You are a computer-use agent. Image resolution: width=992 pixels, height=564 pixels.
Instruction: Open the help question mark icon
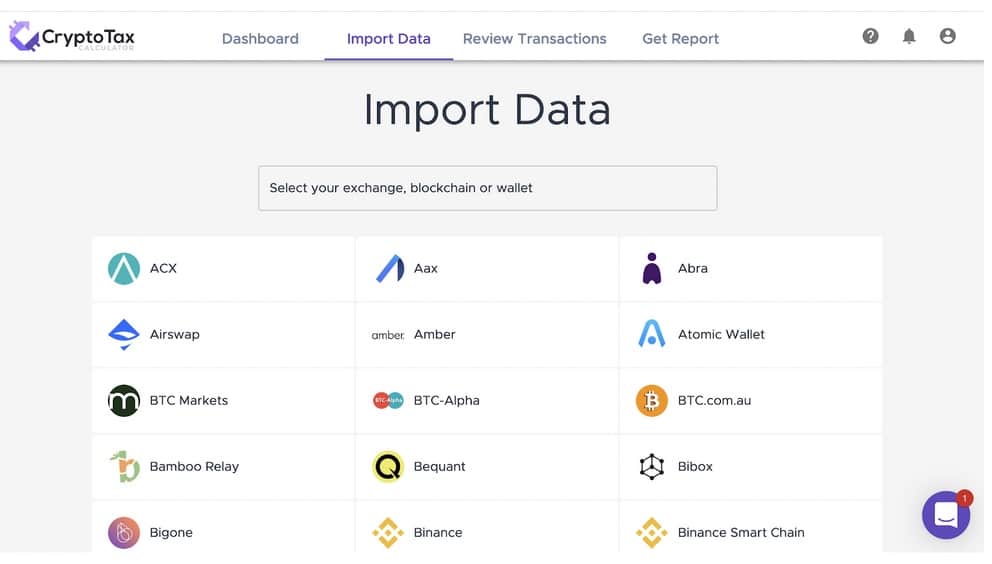(x=870, y=36)
